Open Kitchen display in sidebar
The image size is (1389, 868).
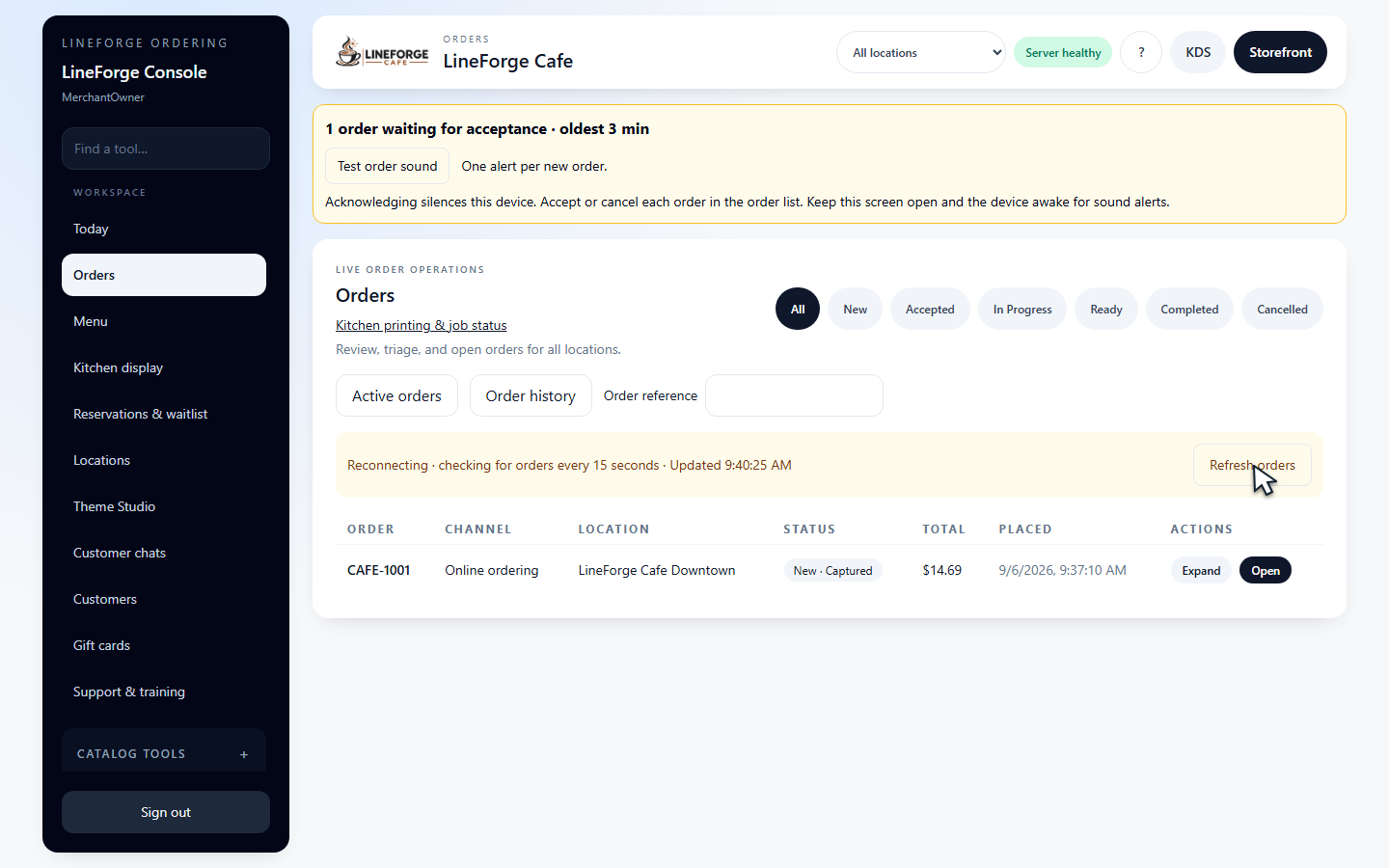pos(164,367)
